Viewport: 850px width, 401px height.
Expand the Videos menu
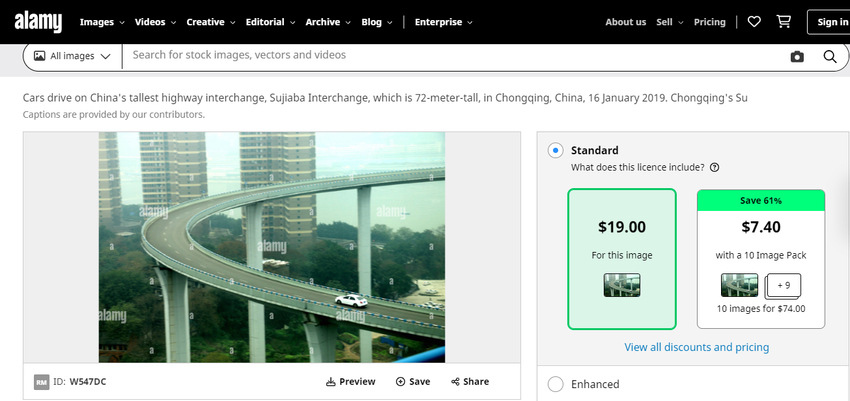[x=156, y=22]
